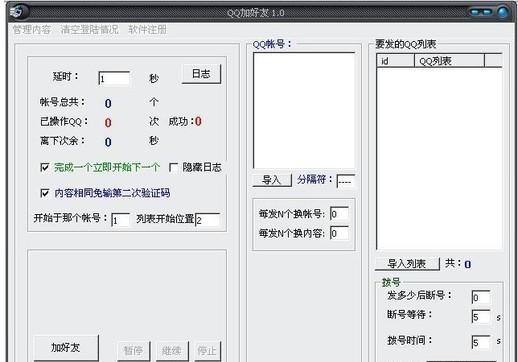Click the 拨号时间 input field
The width and height of the screenshot is (518, 362).
point(481,342)
